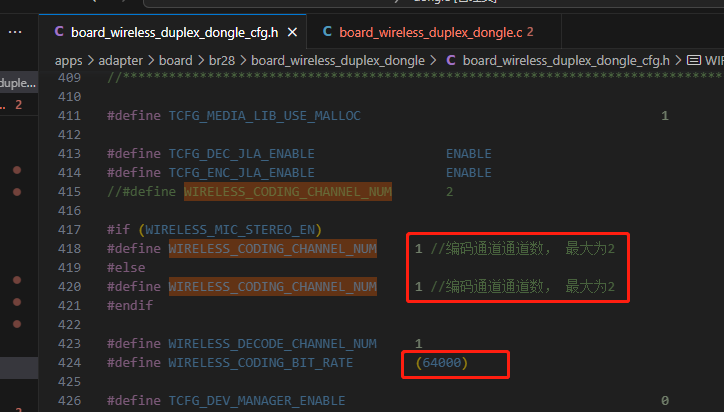
Task: Click TCFG_ENC_JLA_ENABLE macro name
Action: point(241,173)
